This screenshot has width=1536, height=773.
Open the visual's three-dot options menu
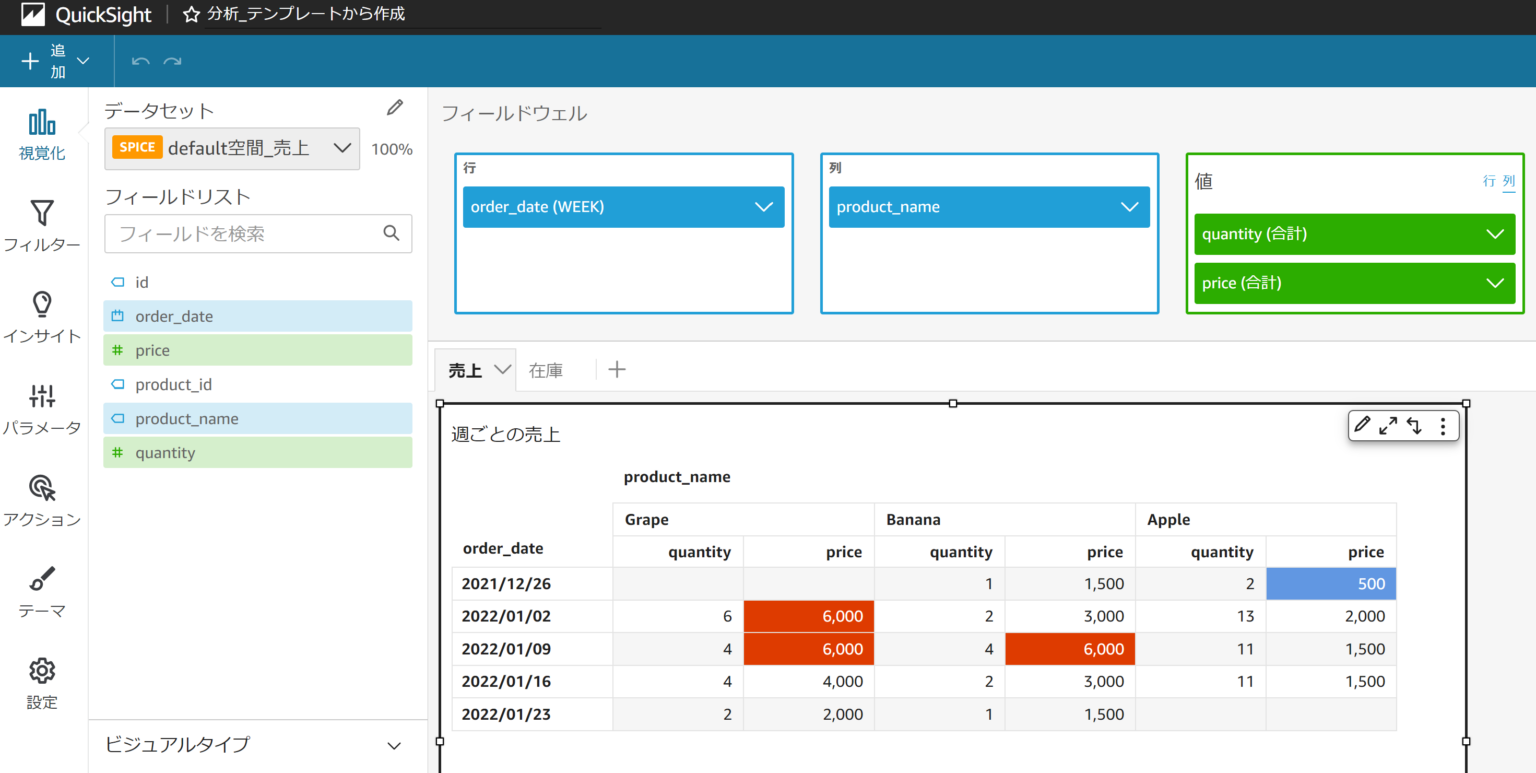[1443, 425]
